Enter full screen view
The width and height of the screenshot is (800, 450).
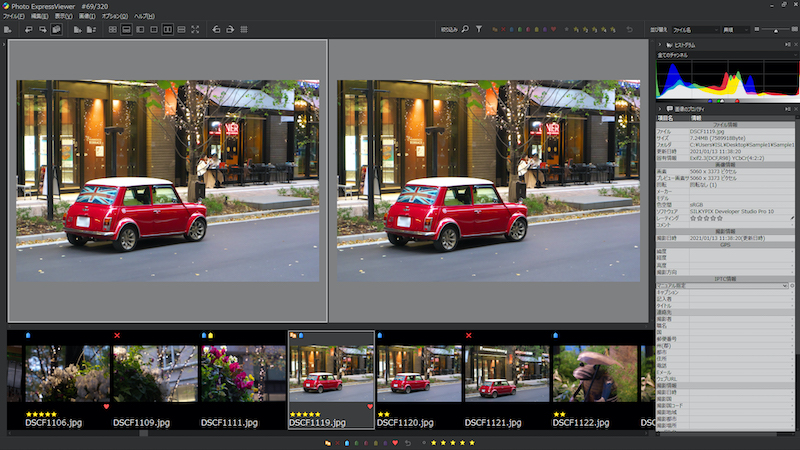195,30
